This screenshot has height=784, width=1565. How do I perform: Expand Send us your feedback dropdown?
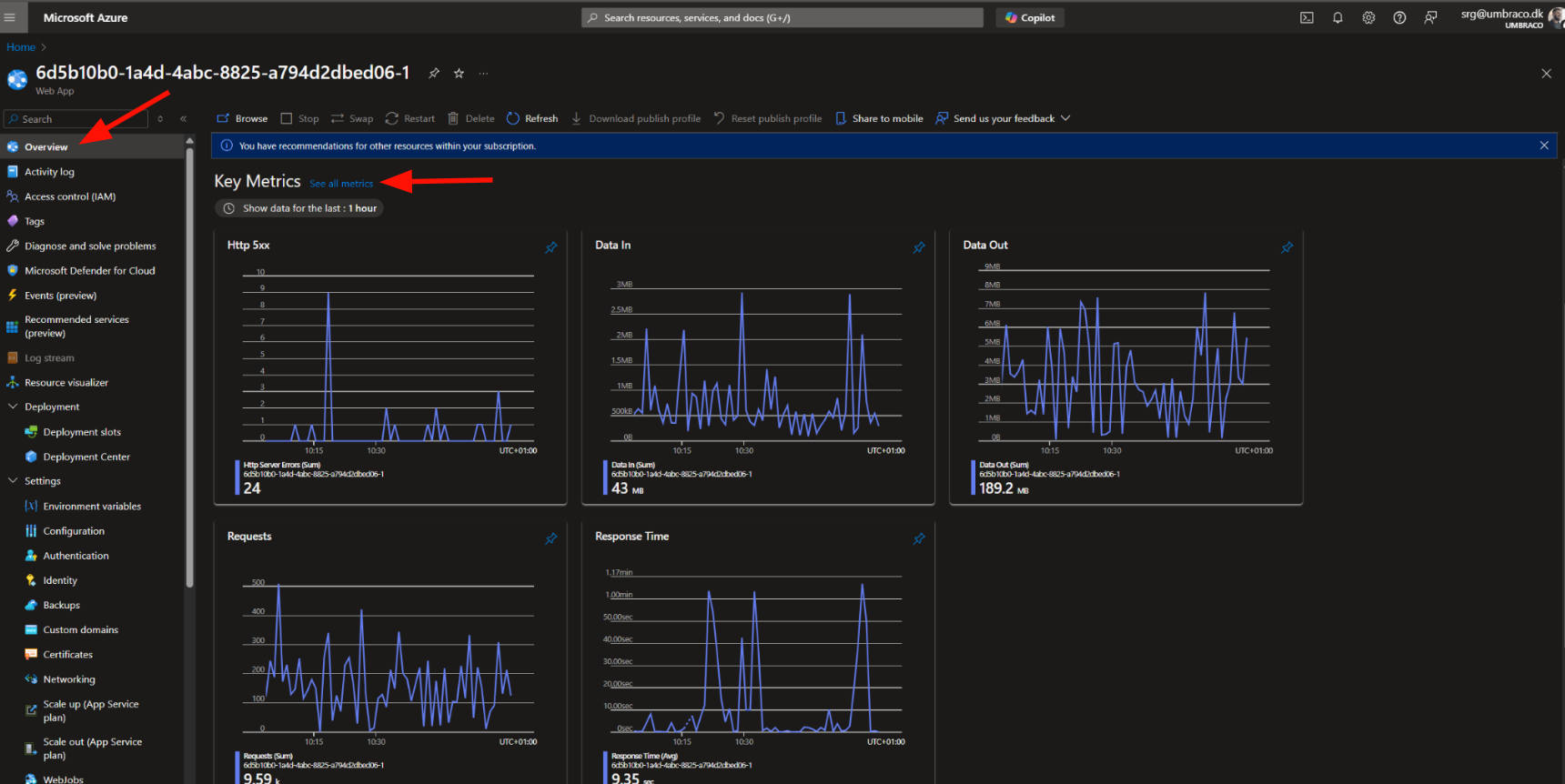click(x=1065, y=118)
